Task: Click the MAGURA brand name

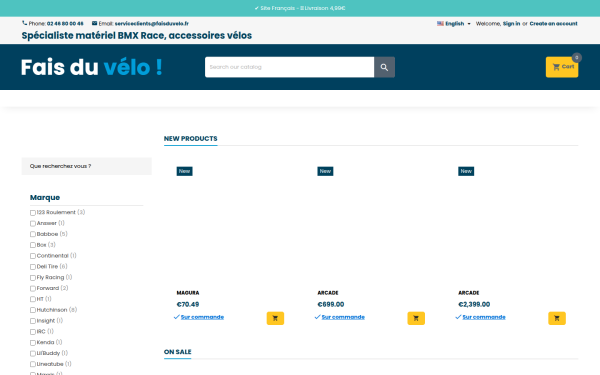Action: [x=188, y=293]
